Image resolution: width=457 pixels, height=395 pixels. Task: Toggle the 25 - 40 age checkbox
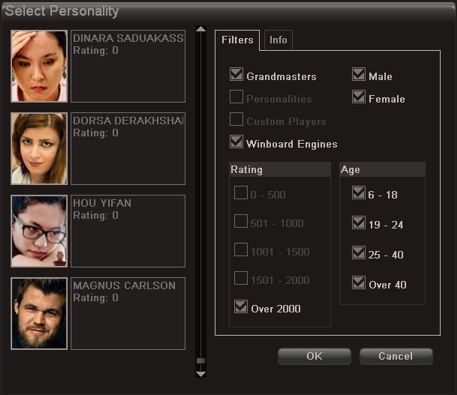(359, 253)
